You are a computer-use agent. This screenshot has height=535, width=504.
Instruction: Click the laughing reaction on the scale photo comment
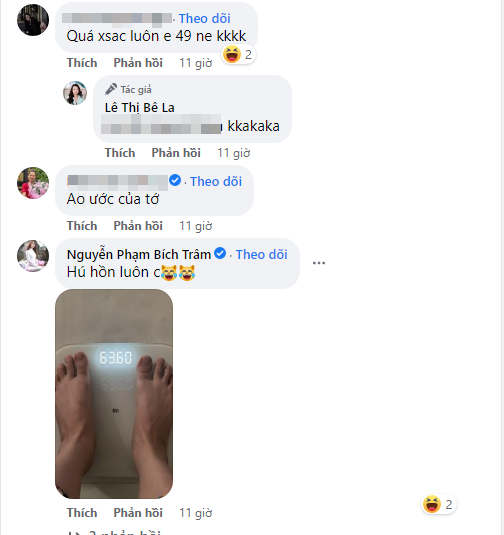coord(438,504)
